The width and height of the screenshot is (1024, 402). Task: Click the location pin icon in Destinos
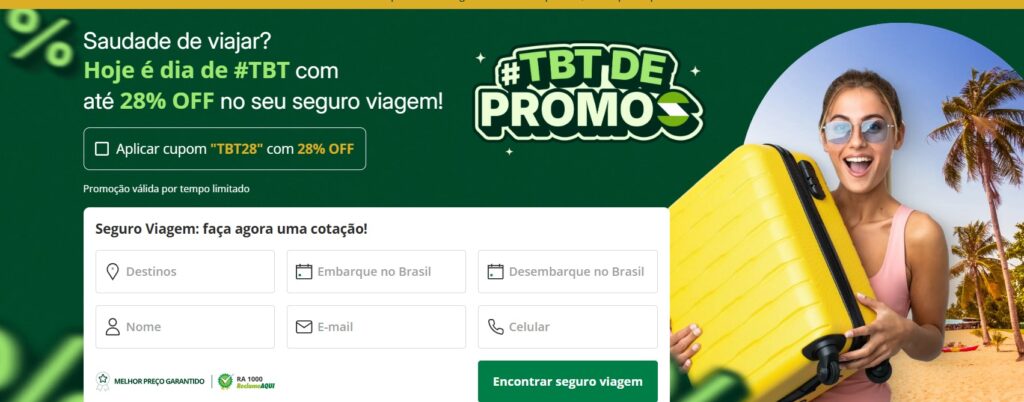[x=112, y=271]
